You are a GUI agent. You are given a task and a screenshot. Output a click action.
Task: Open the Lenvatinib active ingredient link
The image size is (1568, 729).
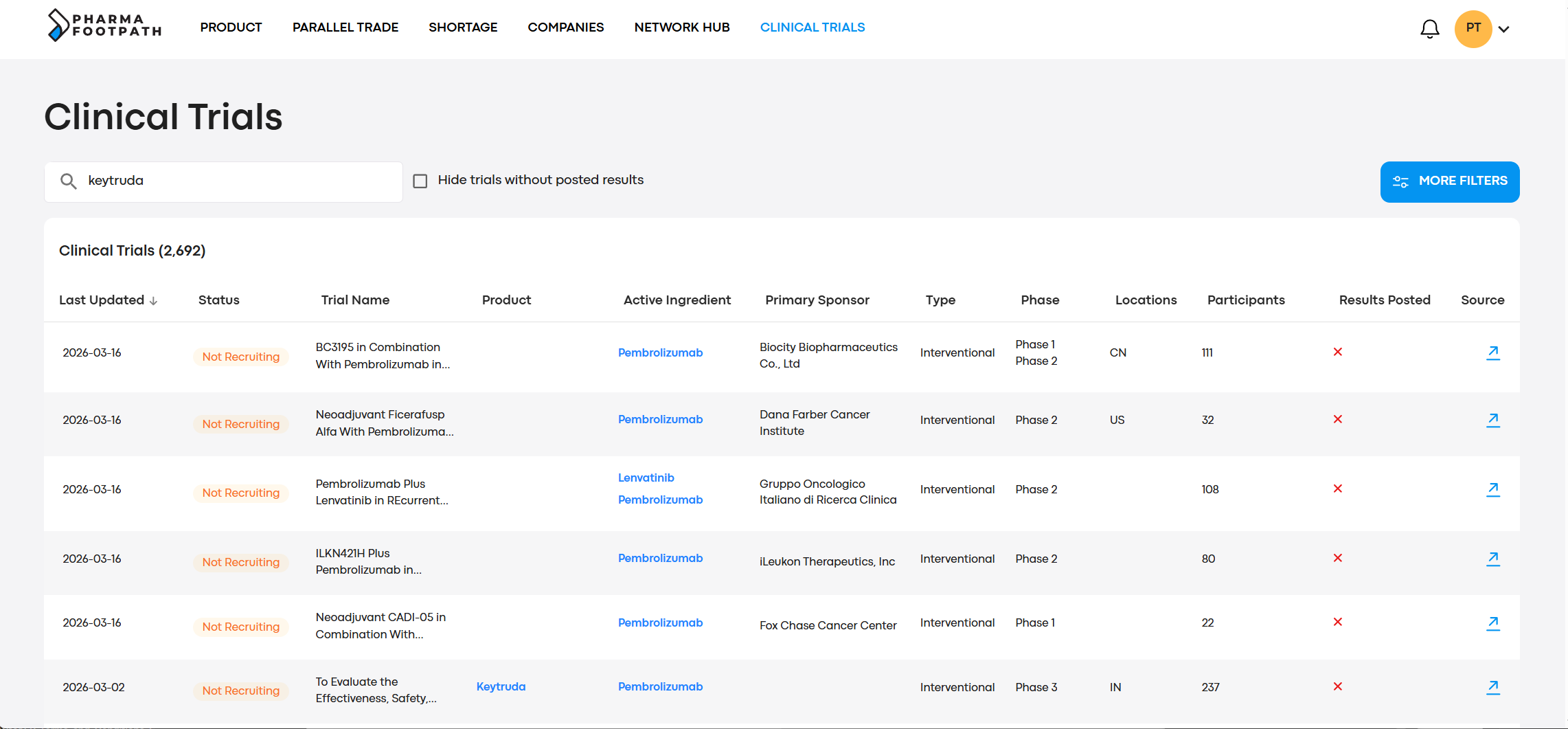point(646,478)
